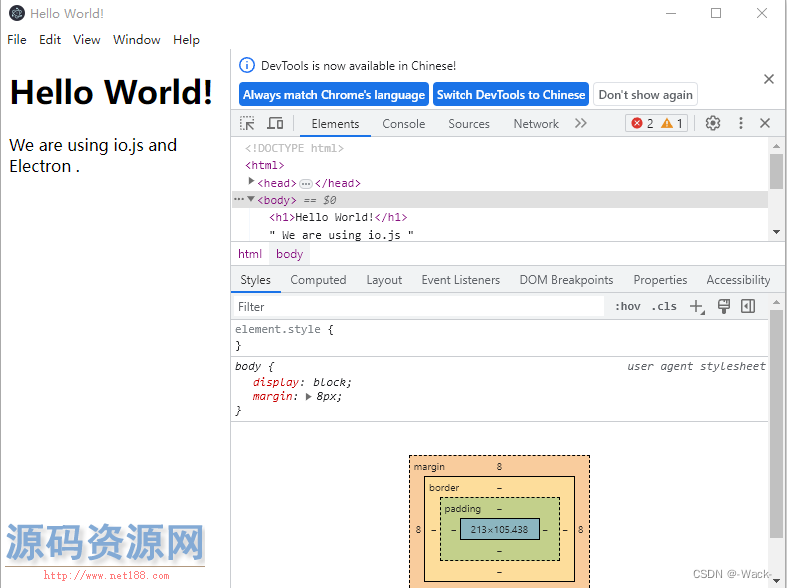Expand the margin shorthand property triangle
Viewport: 787px width, 588px height.
tap(308, 397)
